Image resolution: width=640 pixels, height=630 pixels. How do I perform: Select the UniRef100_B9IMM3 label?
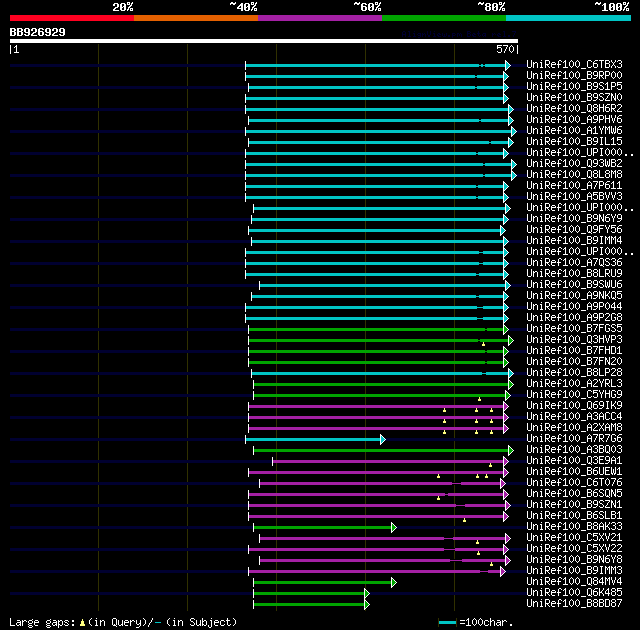[574, 571]
